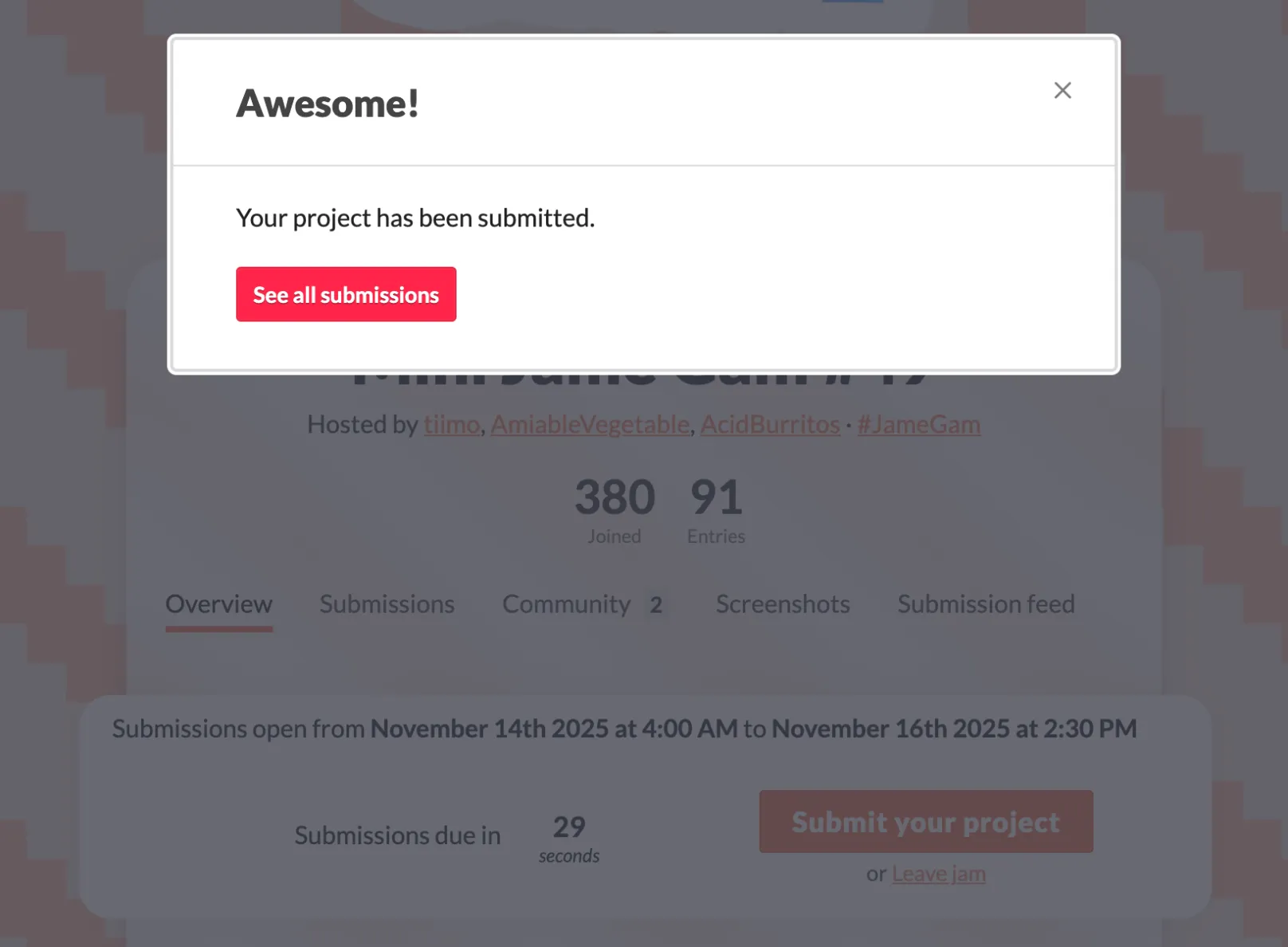Click the 29 seconds countdown timer
The width and height of the screenshot is (1288, 947).
(x=569, y=837)
